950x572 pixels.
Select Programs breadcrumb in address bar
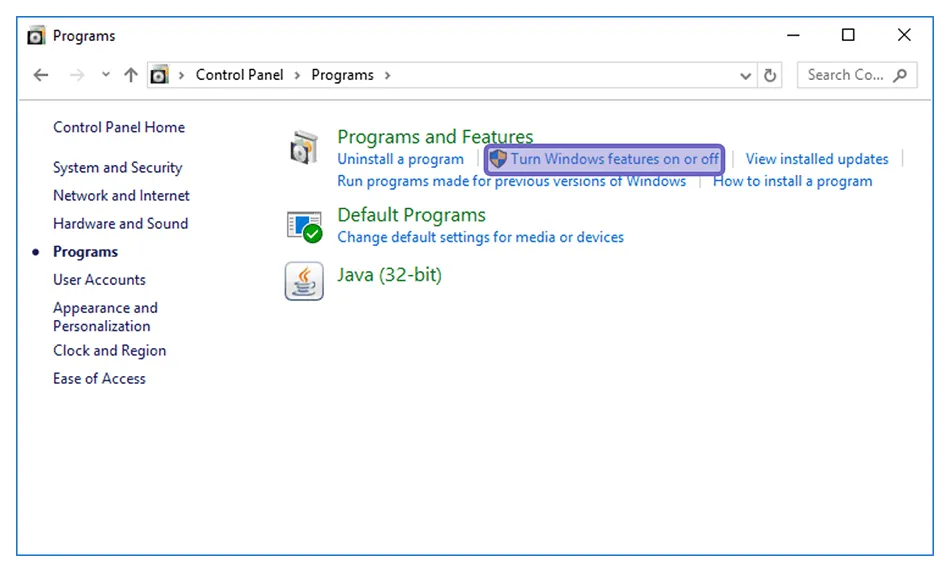(342, 75)
